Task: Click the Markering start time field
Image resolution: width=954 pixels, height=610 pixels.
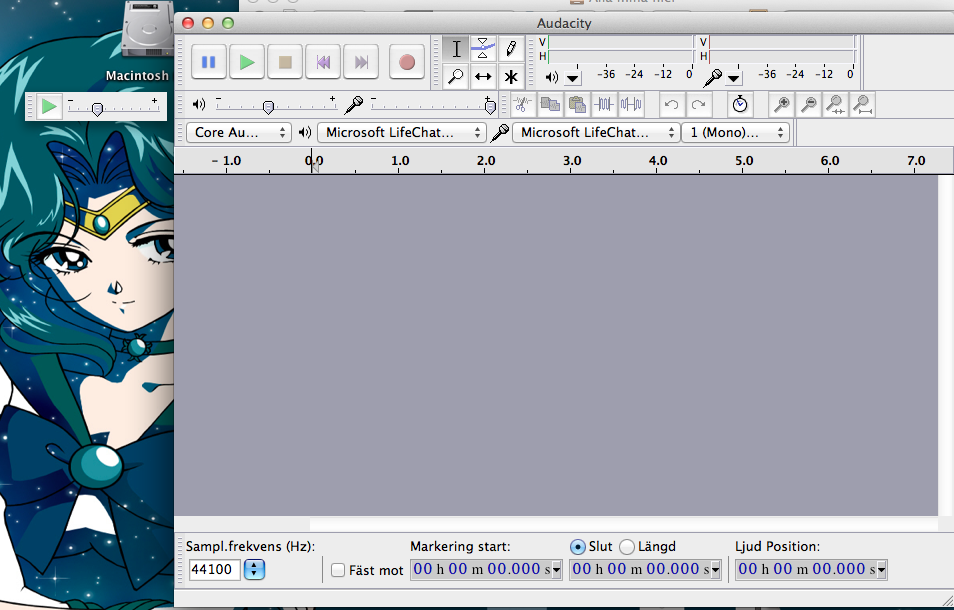Action: (x=481, y=570)
